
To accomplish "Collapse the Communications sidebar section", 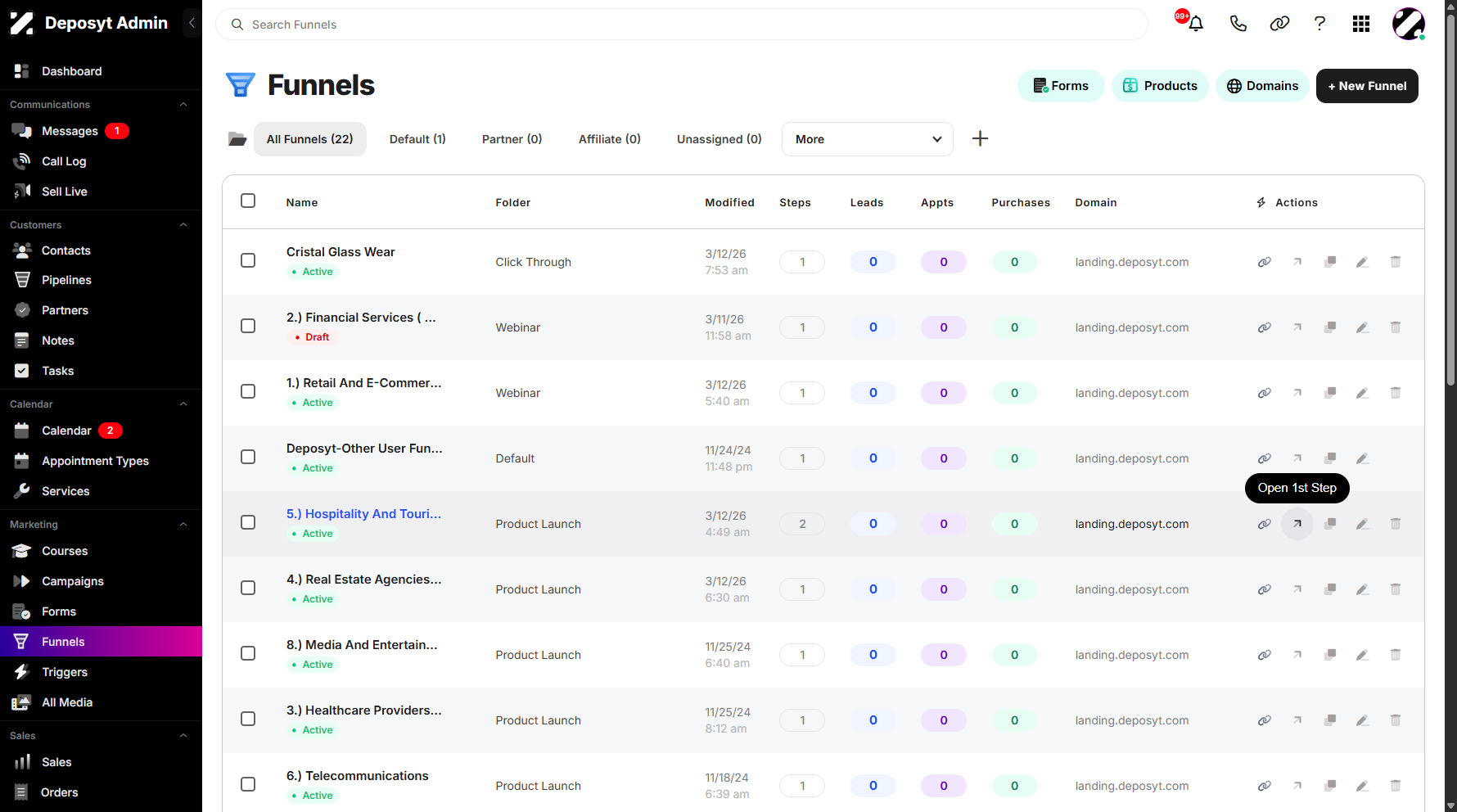I will coord(183,105).
